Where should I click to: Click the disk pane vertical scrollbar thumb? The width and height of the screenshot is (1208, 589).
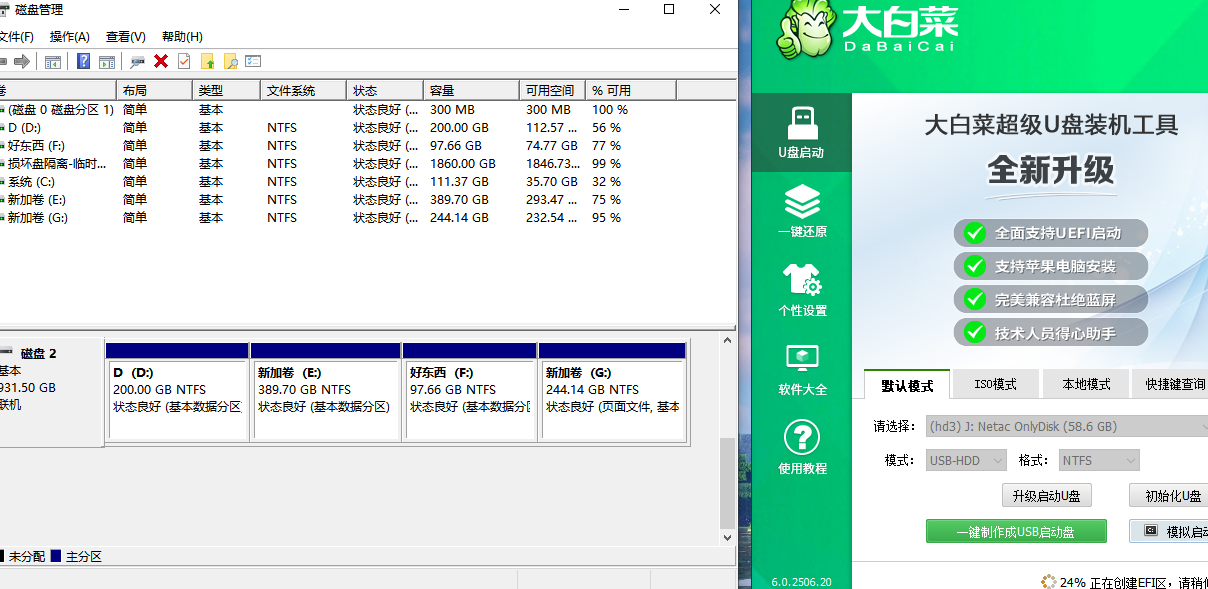pyautogui.click(x=727, y=482)
